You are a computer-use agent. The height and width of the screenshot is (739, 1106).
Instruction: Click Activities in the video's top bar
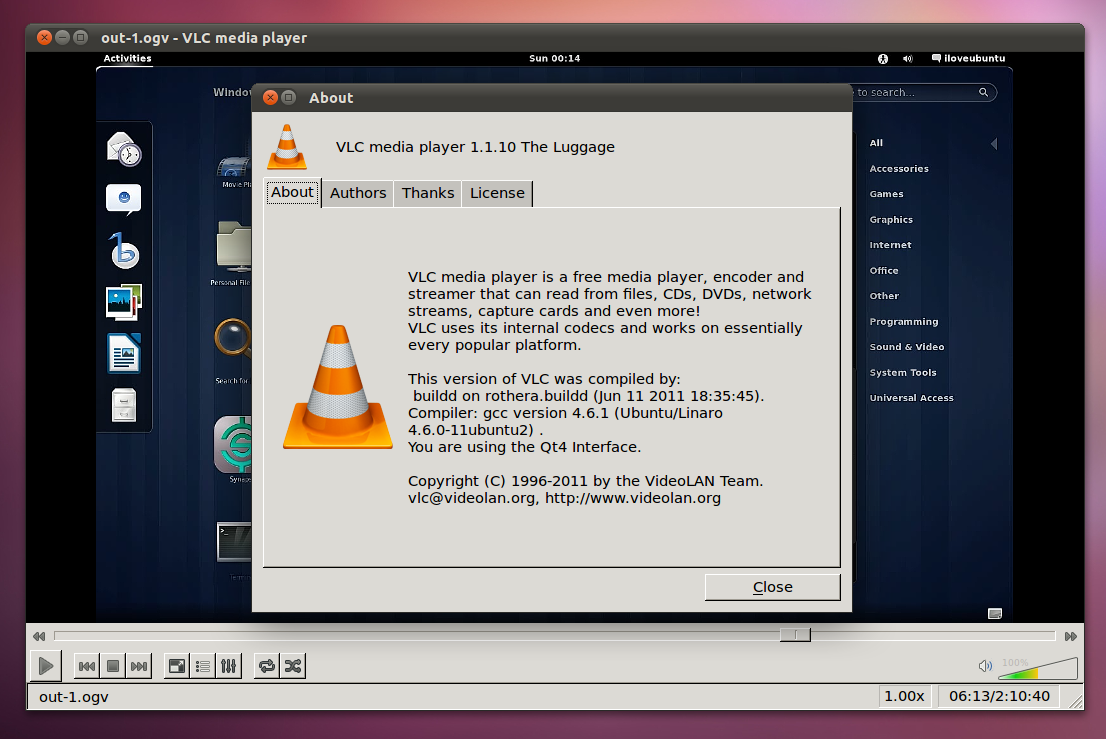click(x=127, y=59)
